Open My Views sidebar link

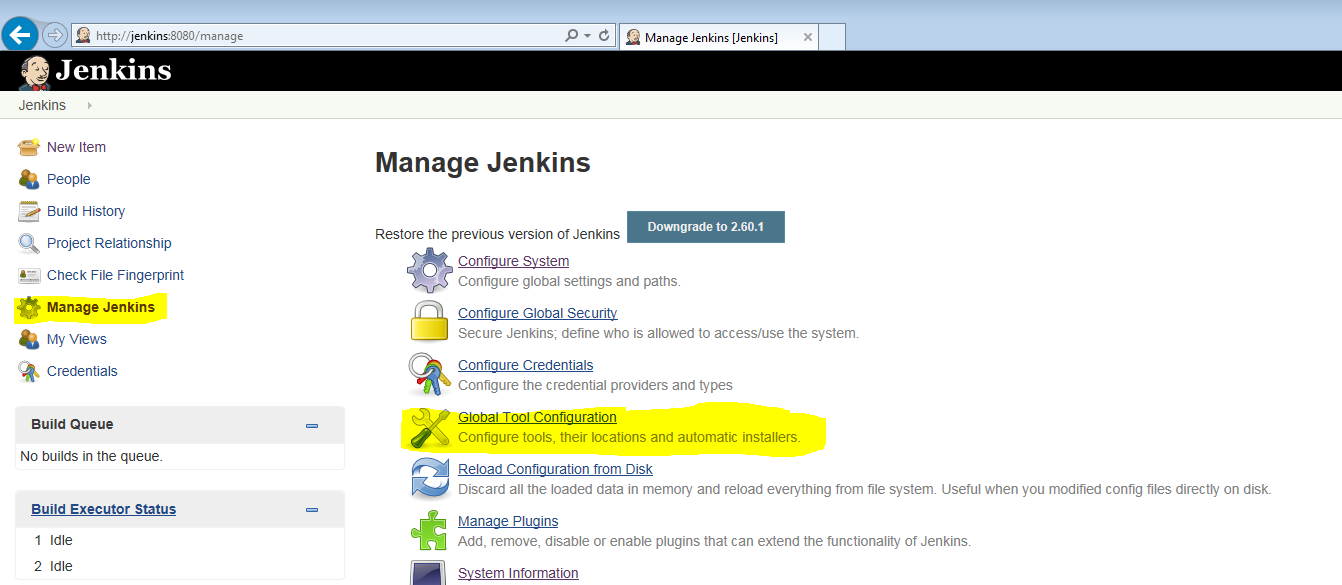(x=77, y=339)
